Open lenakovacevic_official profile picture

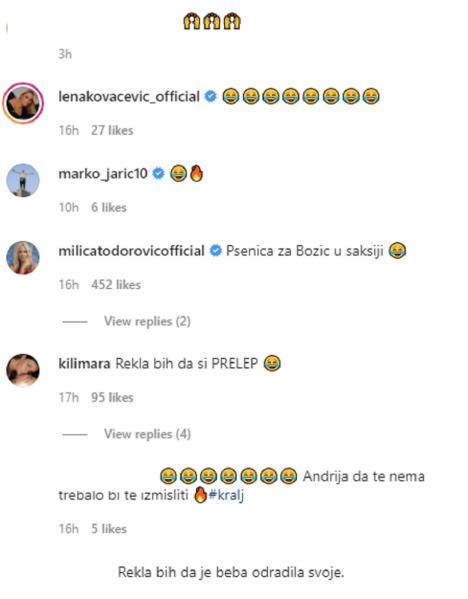tap(23, 103)
